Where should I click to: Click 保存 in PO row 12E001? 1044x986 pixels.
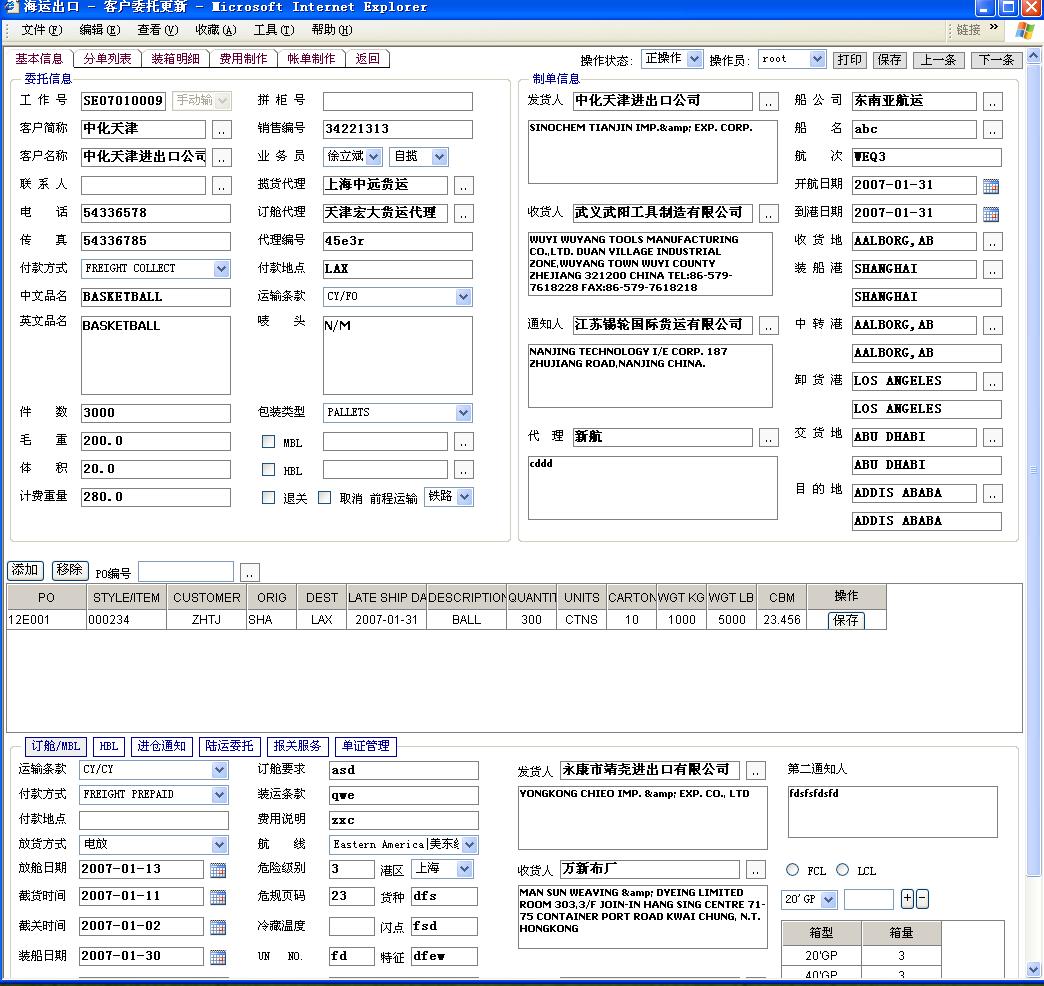tap(846, 620)
